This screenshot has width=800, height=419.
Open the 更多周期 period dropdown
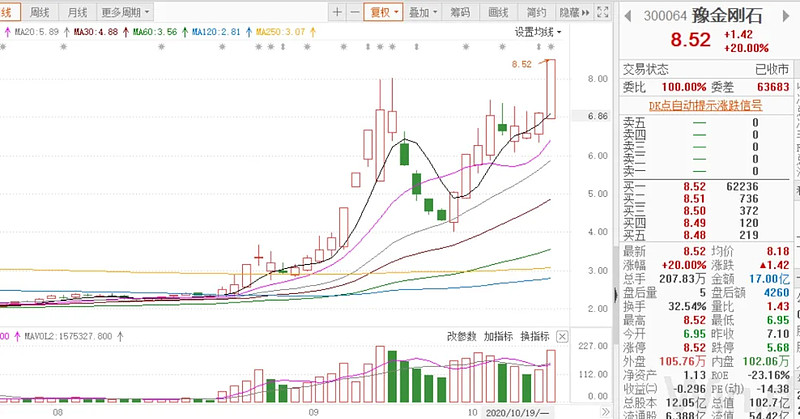(126, 12)
